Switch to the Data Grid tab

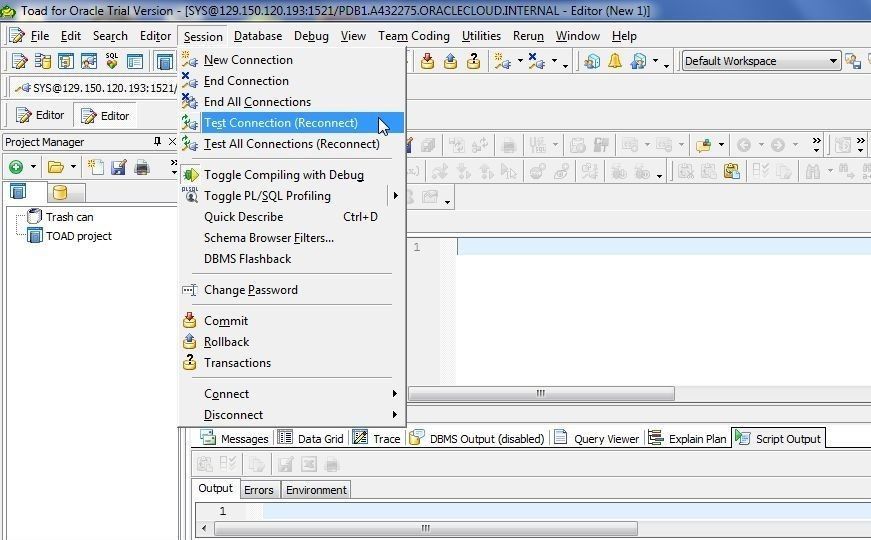point(311,438)
